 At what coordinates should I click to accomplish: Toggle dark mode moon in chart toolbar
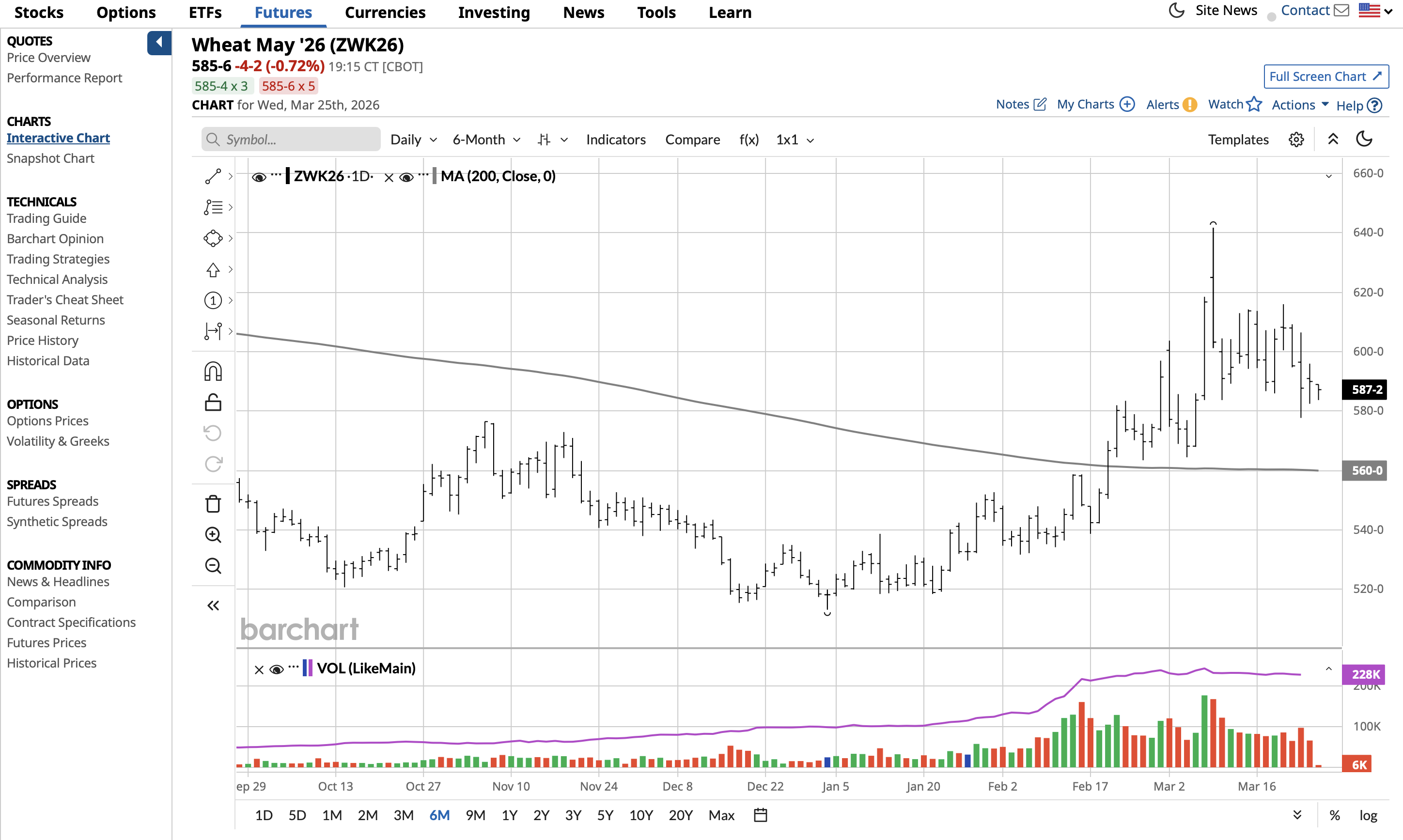pos(1364,139)
